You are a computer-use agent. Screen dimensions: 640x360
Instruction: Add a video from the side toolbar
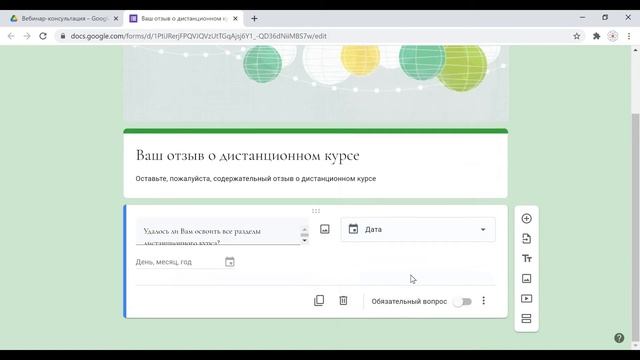[526, 298]
